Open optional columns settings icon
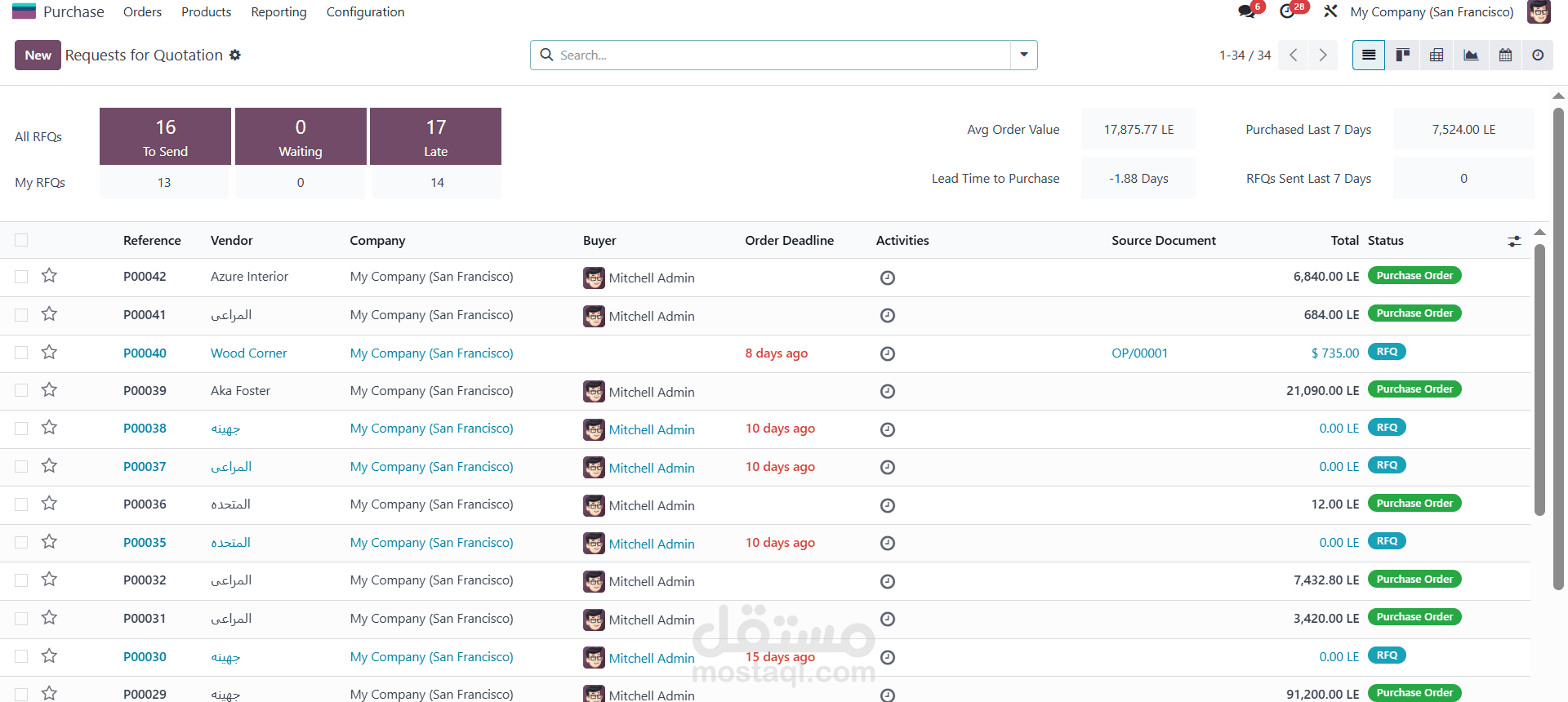Image resolution: width=1568 pixels, height=702 pixels. (x=1514, y=241)
